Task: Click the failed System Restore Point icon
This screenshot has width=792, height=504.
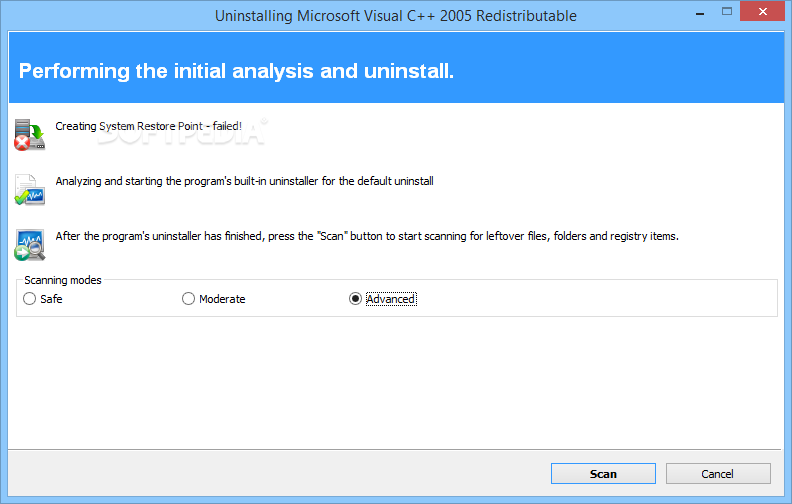Action: coord(30,135)
